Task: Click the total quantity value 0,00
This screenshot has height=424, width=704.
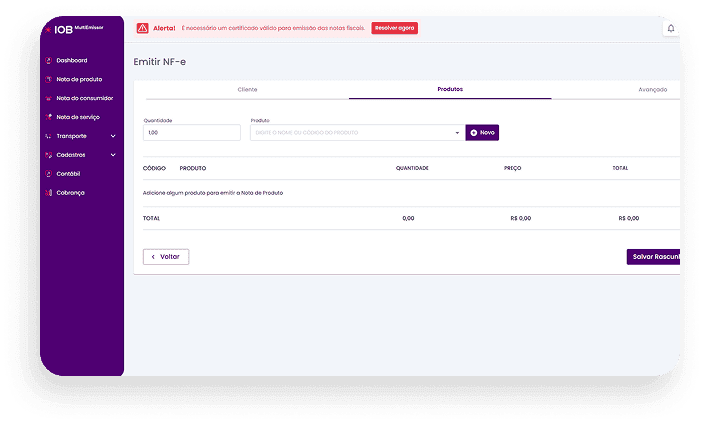Action: pos(408,218)
